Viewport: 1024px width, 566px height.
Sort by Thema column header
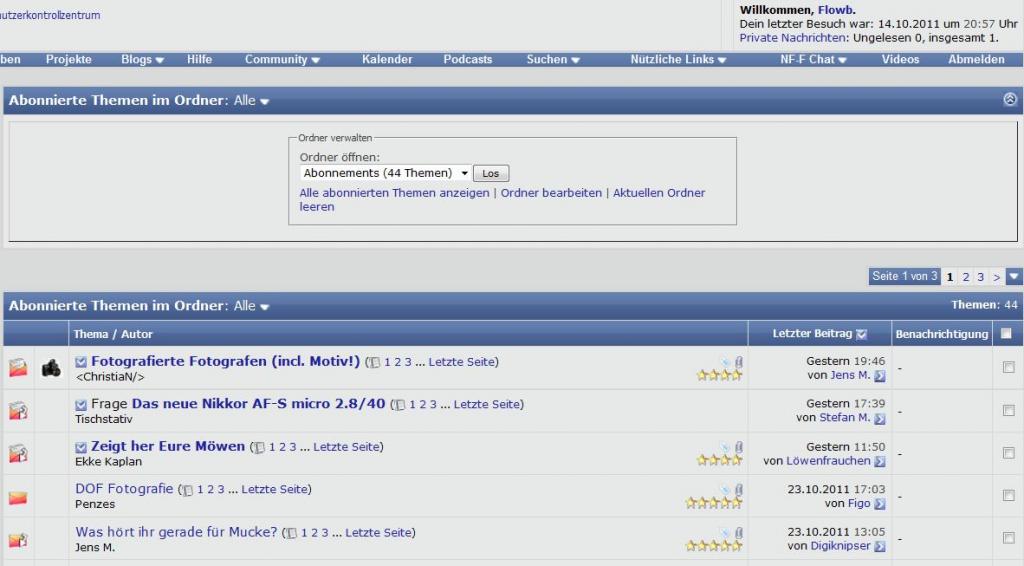click(91, 334)
